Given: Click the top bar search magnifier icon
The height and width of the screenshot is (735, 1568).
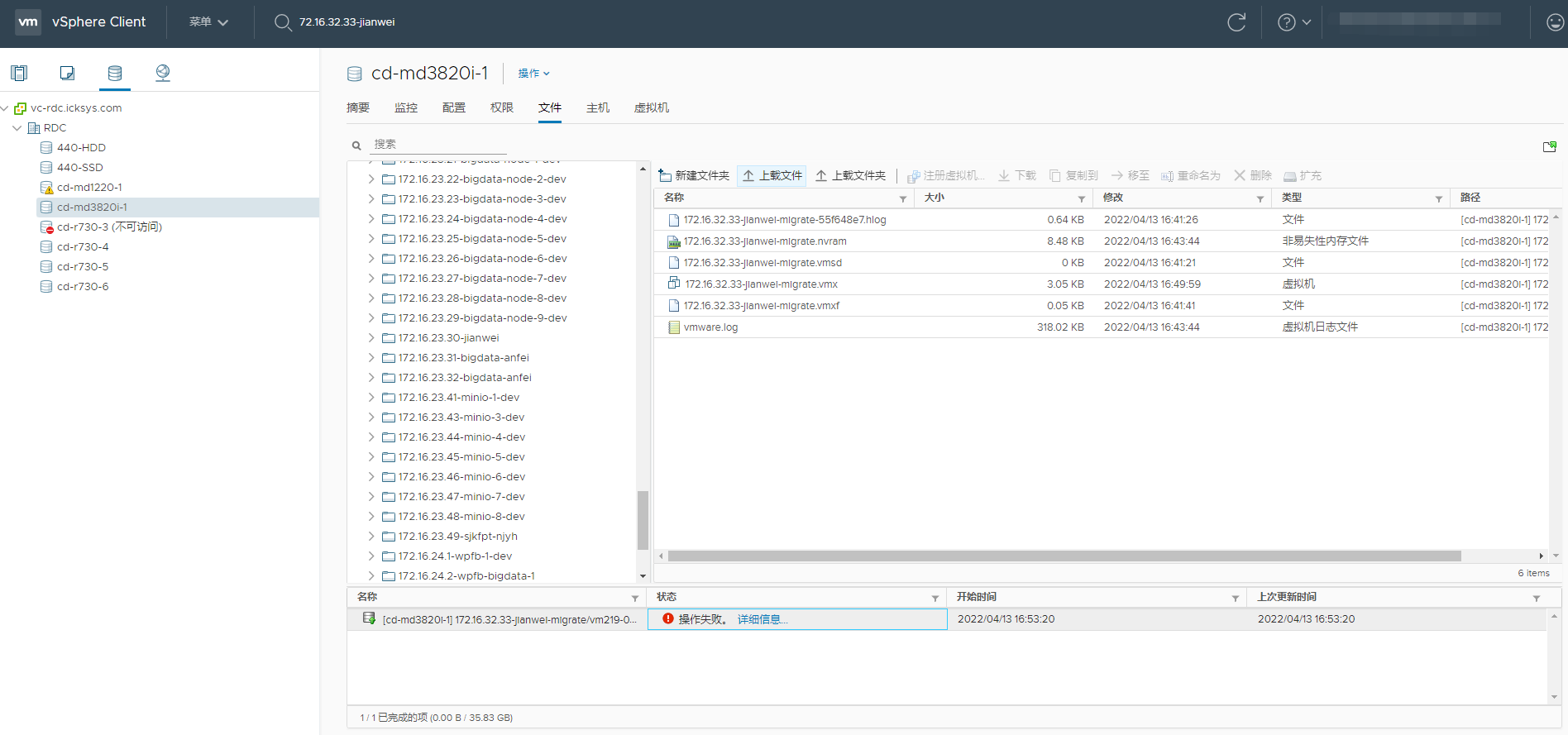Looking at the screenshot, I should point(283,22).
